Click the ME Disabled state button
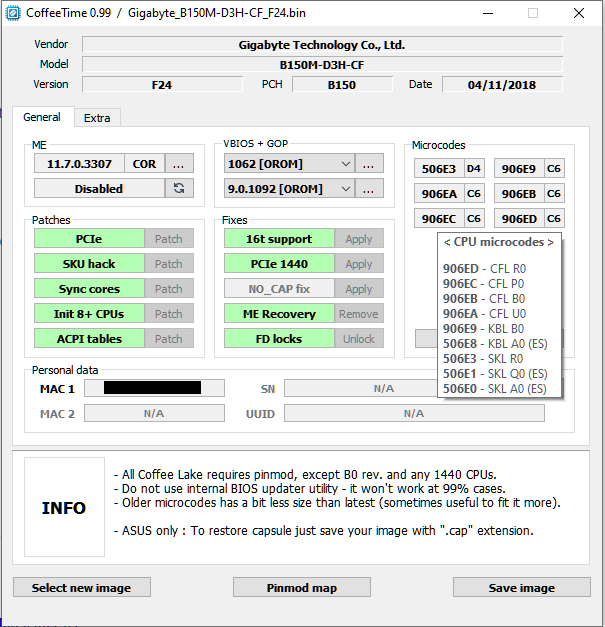This screenshot has height=627, width=605. [99, 188]
